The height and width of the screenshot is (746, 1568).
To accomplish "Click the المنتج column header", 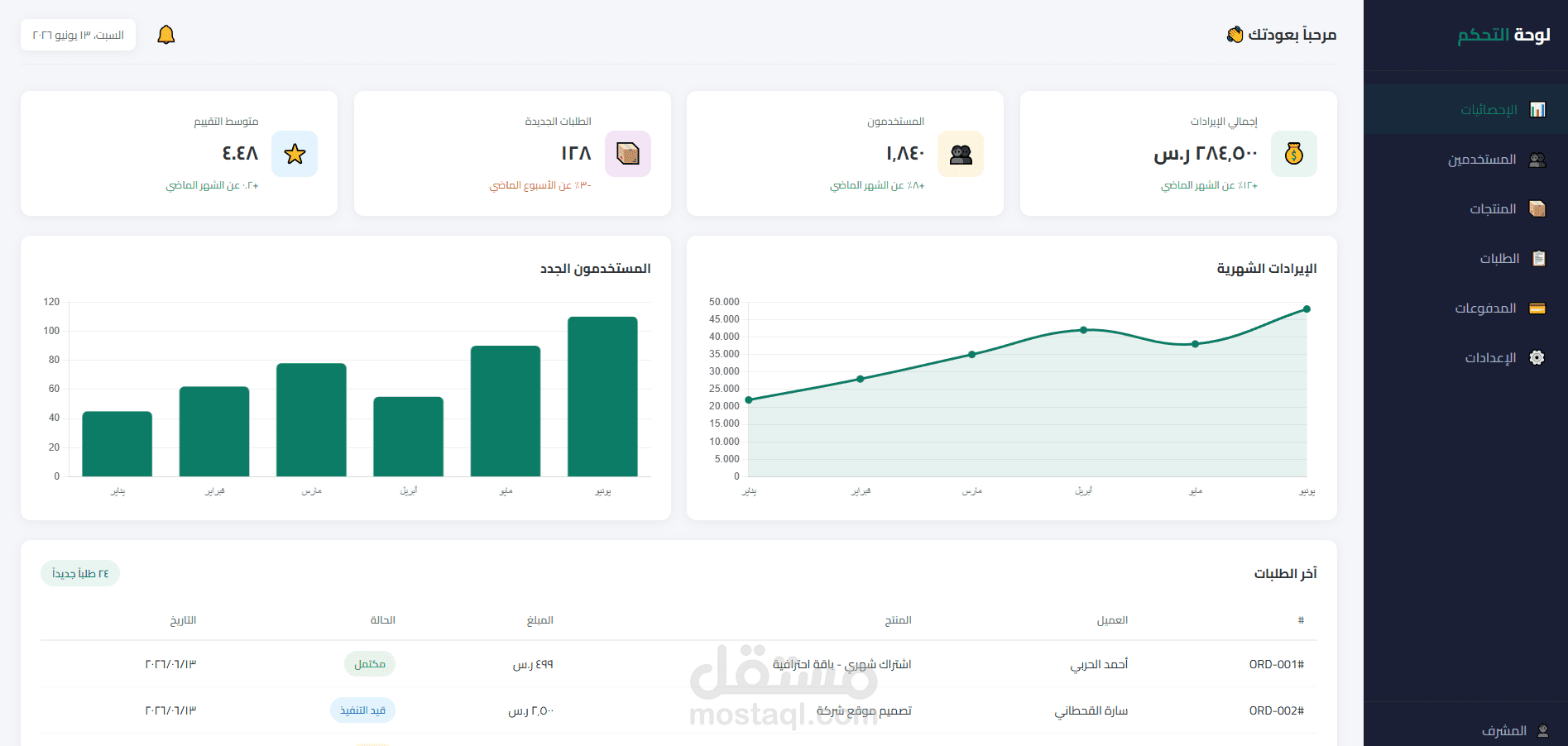I will 898,620.
